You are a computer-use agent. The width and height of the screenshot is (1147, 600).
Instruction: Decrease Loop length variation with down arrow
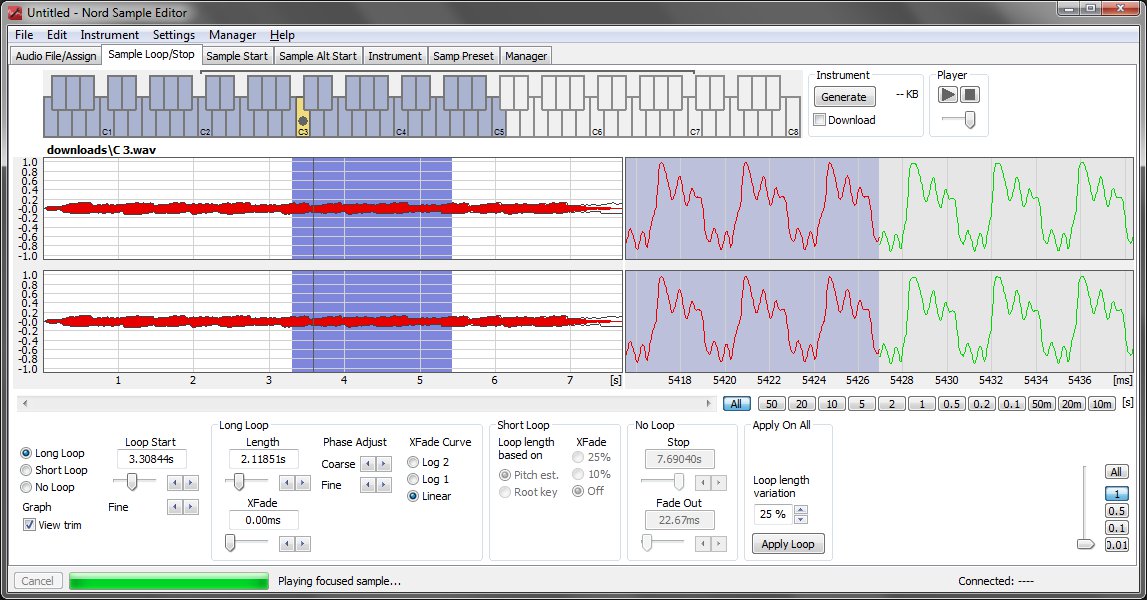[x=800, y=519]
